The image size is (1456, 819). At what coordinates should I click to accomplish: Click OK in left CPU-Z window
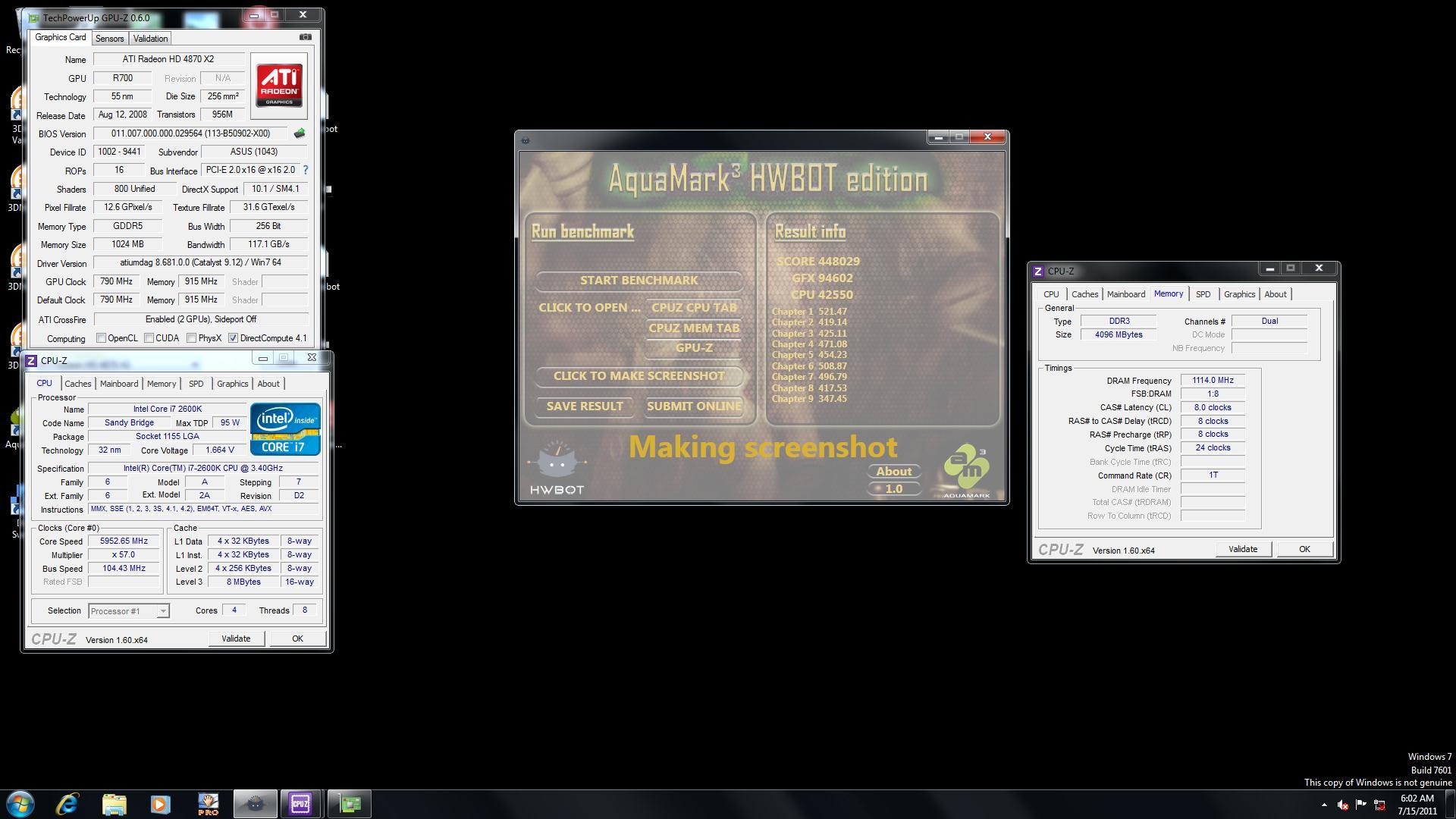[x=297, y=639]
